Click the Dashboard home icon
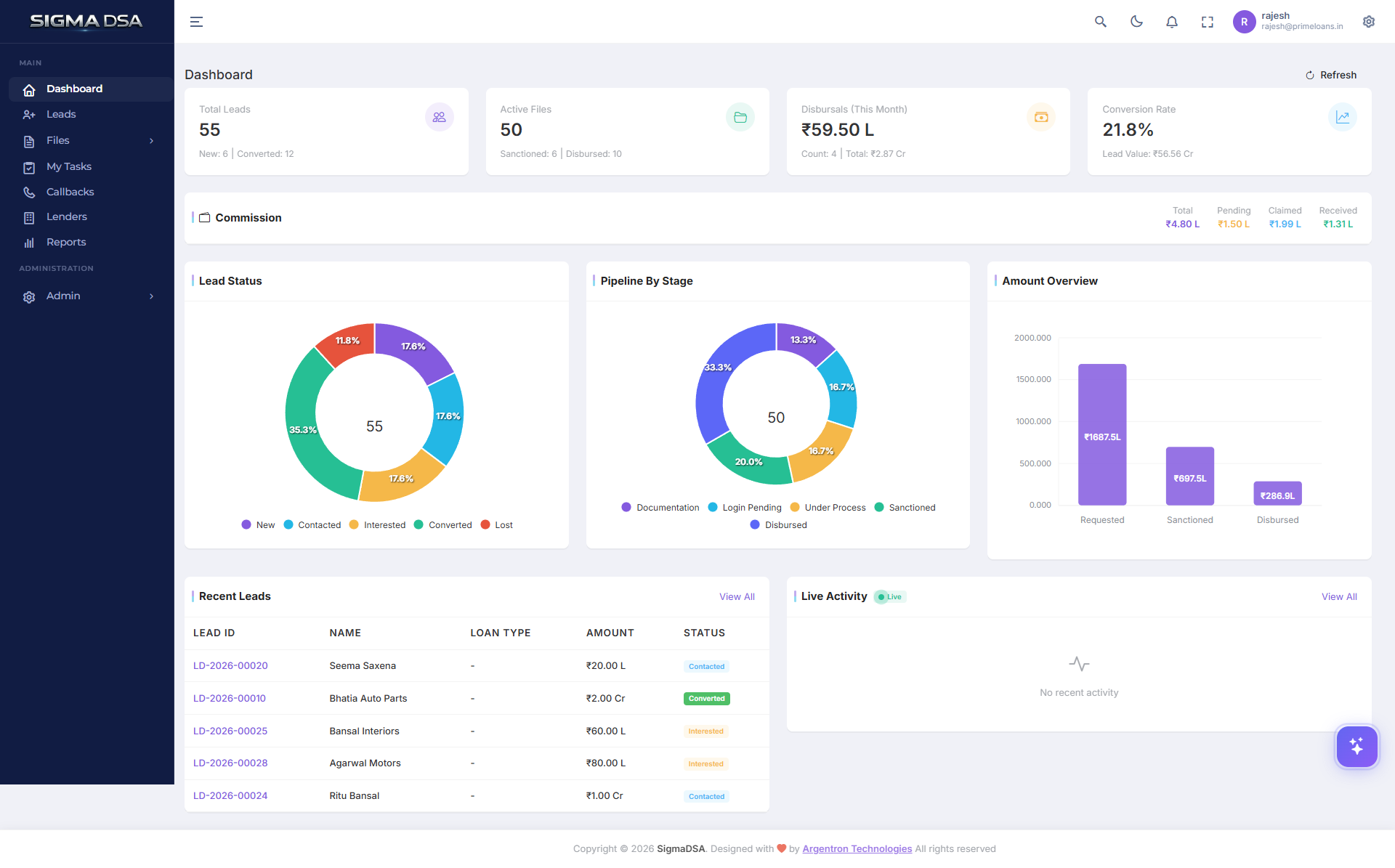This screenshot has width=1395, height=868. click(29, 89)
